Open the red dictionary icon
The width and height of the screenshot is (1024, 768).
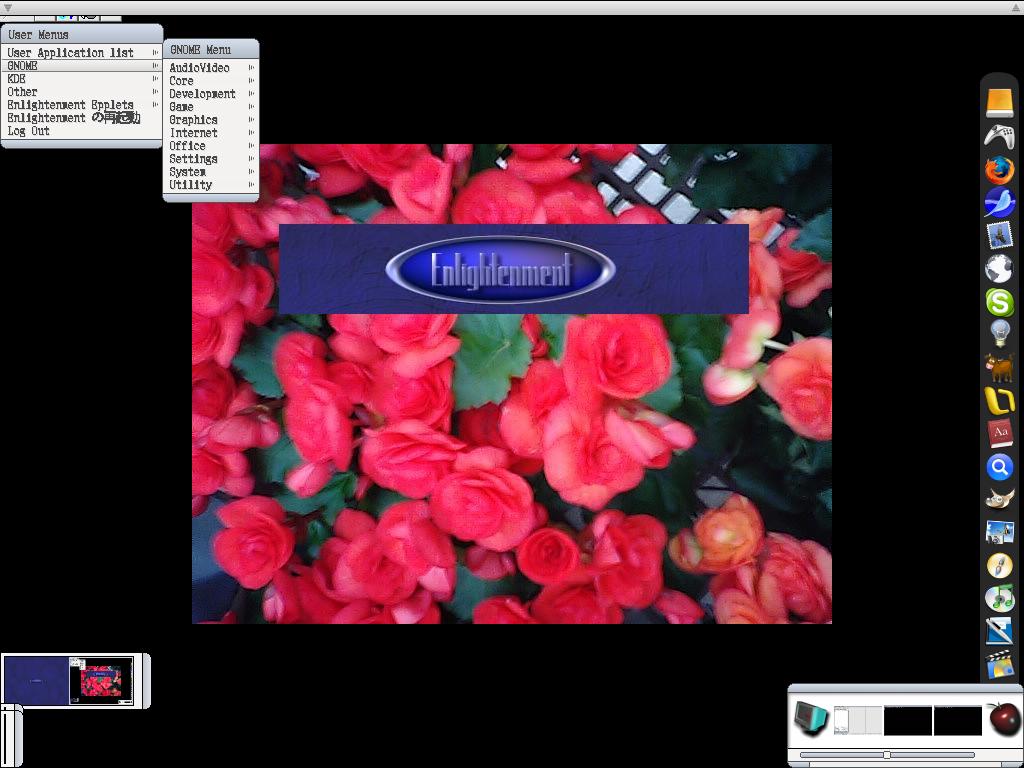click(x=999, y=433)
